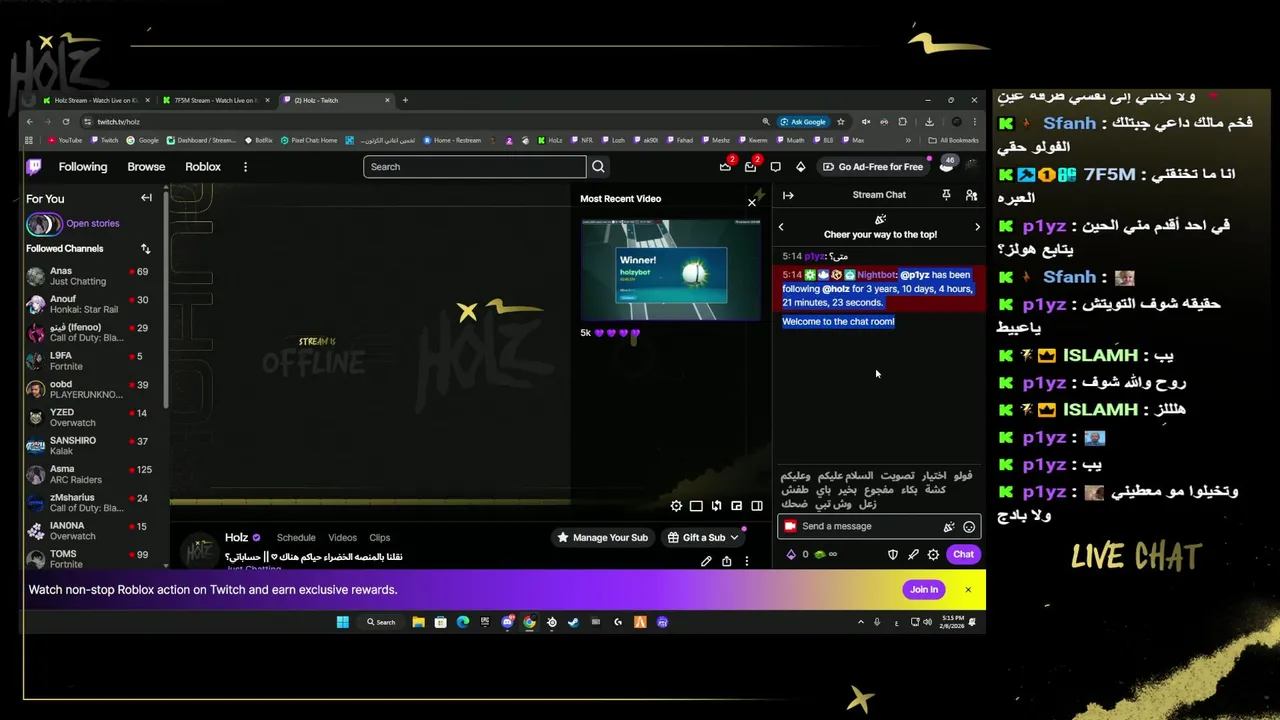Open the pinned chat icon
The image size is (1280, 720).
point(946,195)
